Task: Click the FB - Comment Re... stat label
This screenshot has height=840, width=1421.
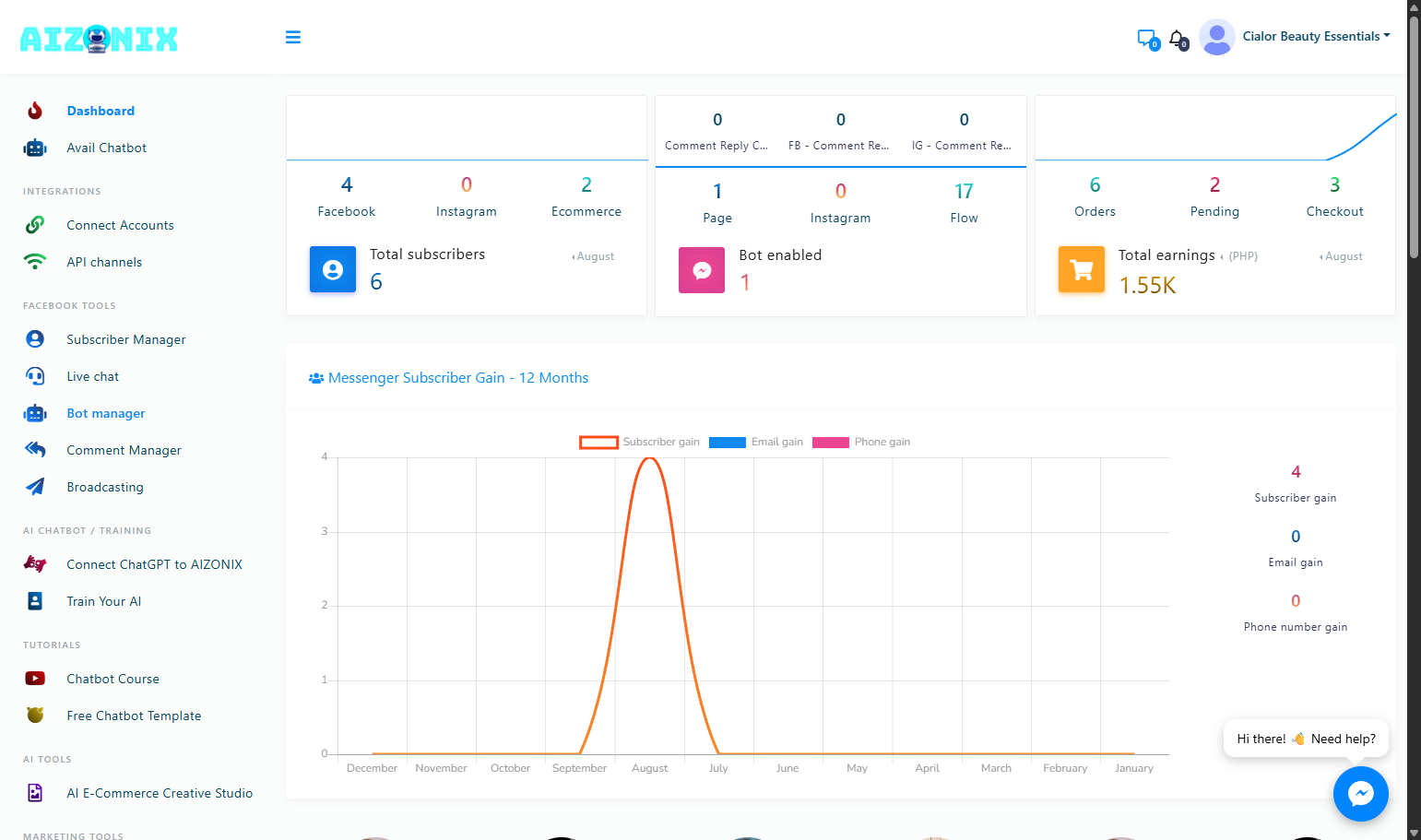Action: 839,146
